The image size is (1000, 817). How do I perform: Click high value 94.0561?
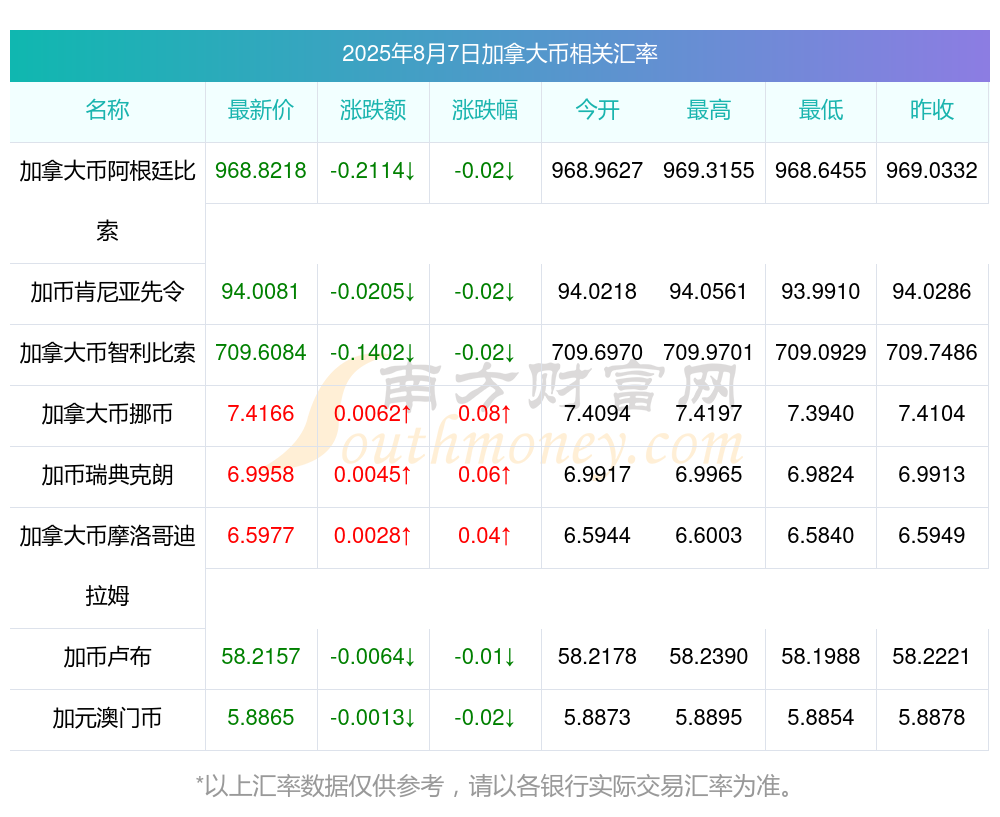tap(709, 291)
